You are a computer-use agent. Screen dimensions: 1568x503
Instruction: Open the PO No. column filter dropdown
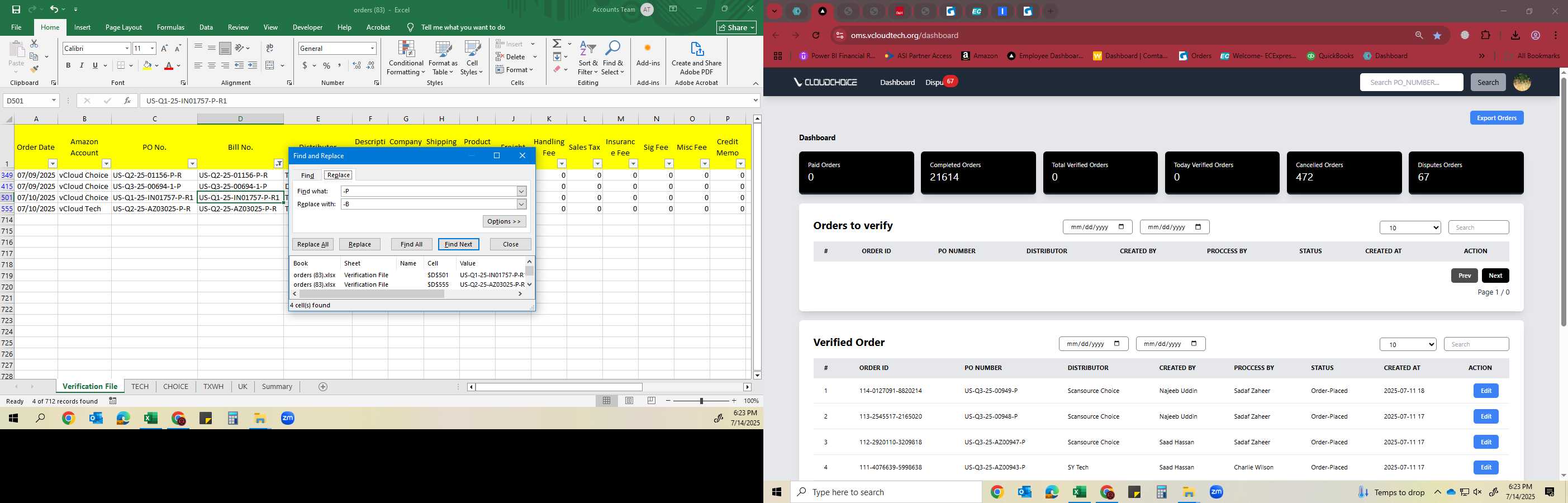[x=192, y=164]
